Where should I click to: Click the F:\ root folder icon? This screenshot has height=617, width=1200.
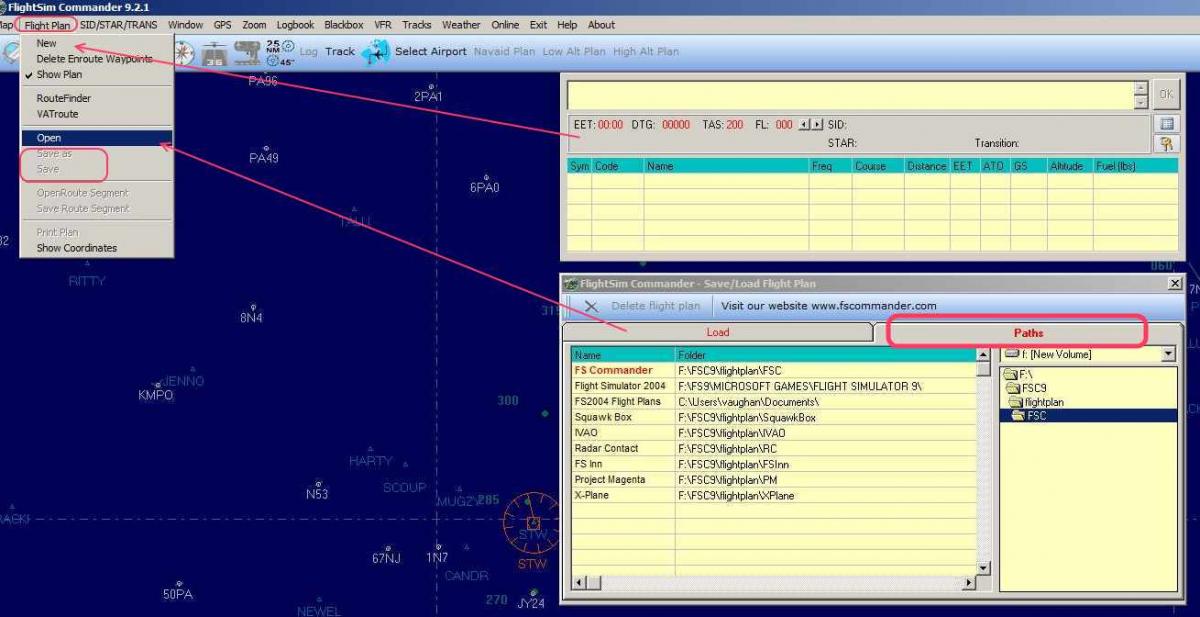pos(1011,373)
